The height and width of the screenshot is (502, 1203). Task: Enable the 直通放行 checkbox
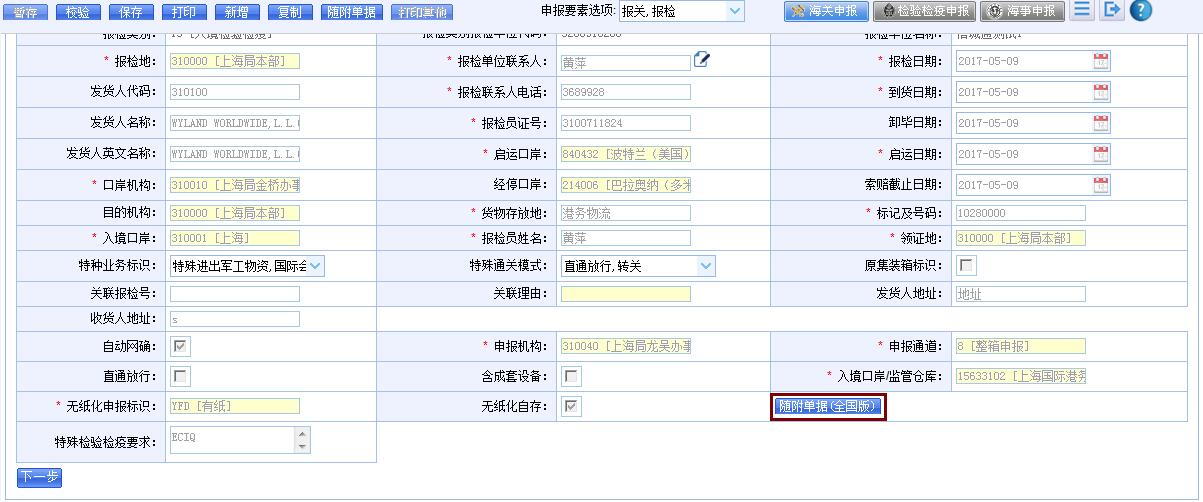pos(180,376)
